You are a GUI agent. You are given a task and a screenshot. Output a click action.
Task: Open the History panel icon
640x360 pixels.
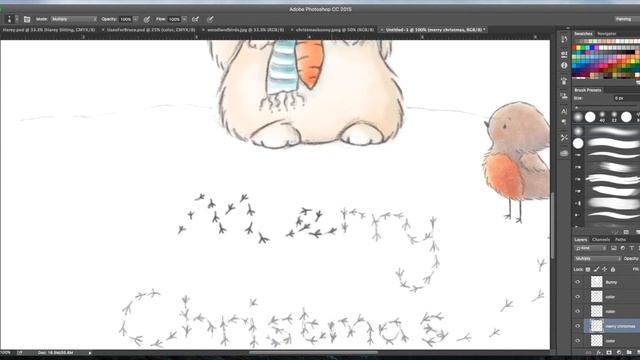pos(564,39)
